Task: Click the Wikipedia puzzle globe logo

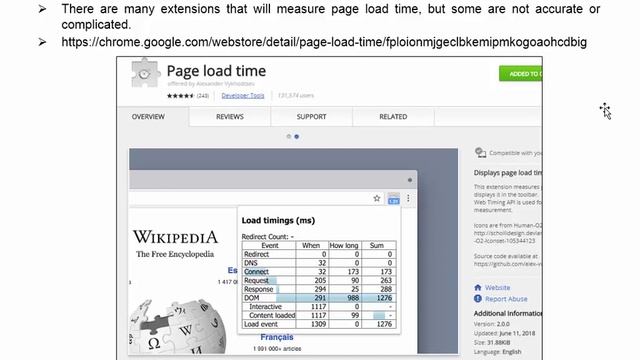Action: coord(178,327)
